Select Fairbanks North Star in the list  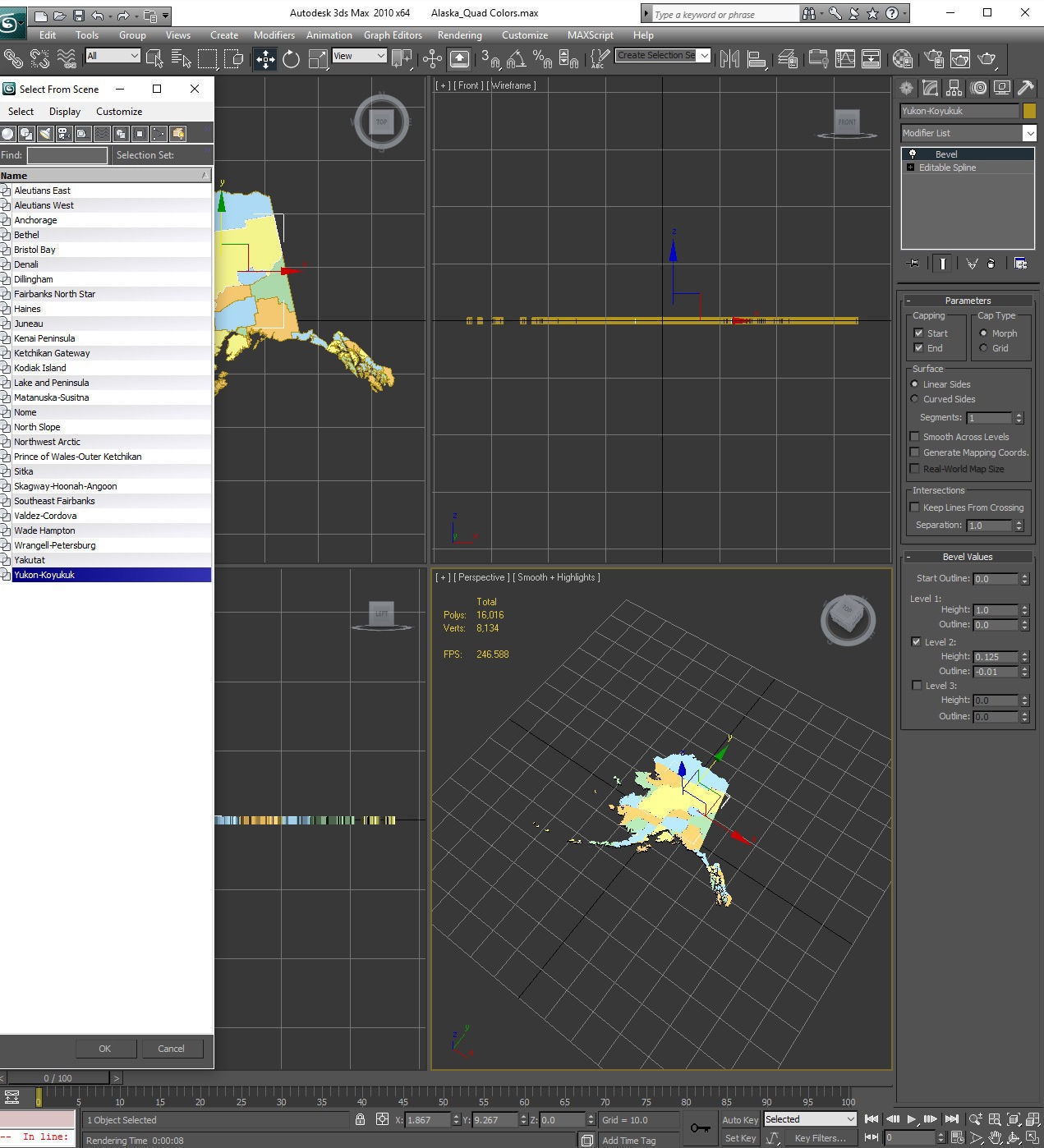(105, 294)
